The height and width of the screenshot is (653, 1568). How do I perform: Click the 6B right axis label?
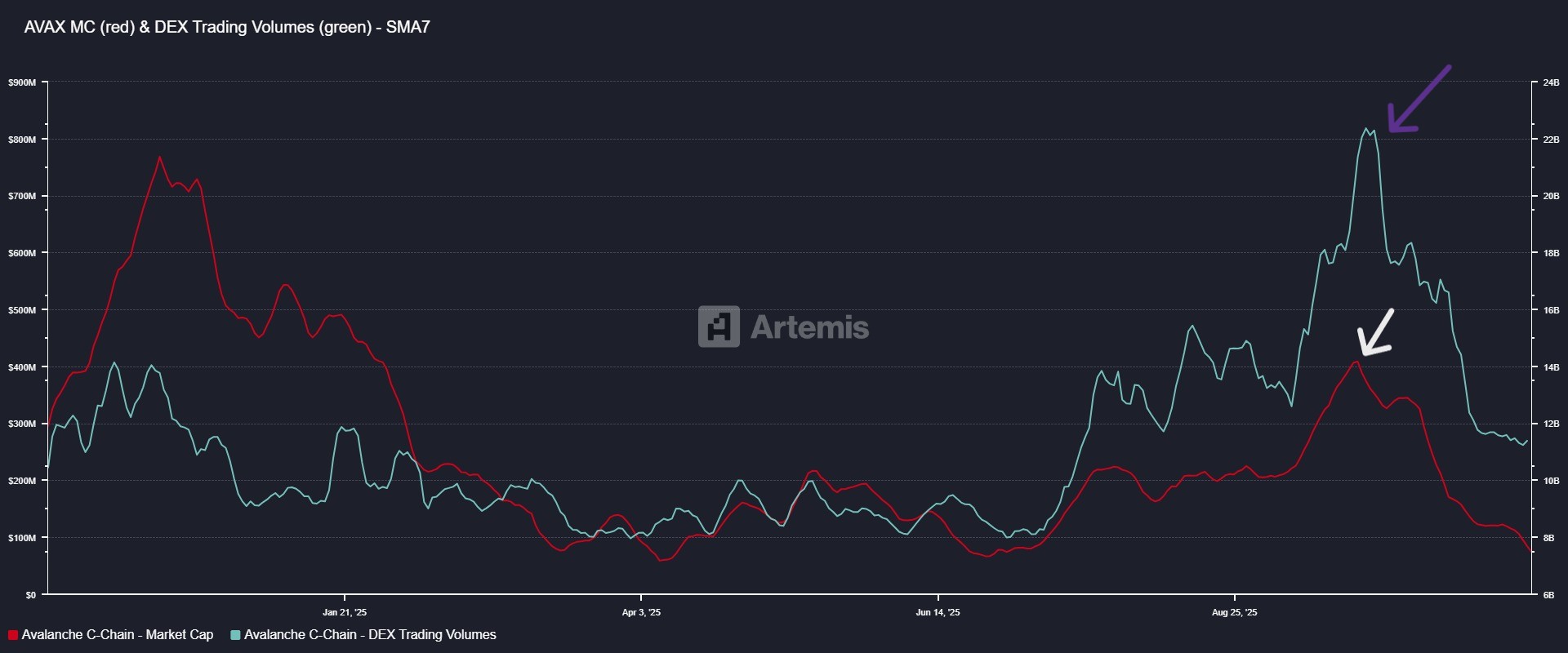[1548, 595]
